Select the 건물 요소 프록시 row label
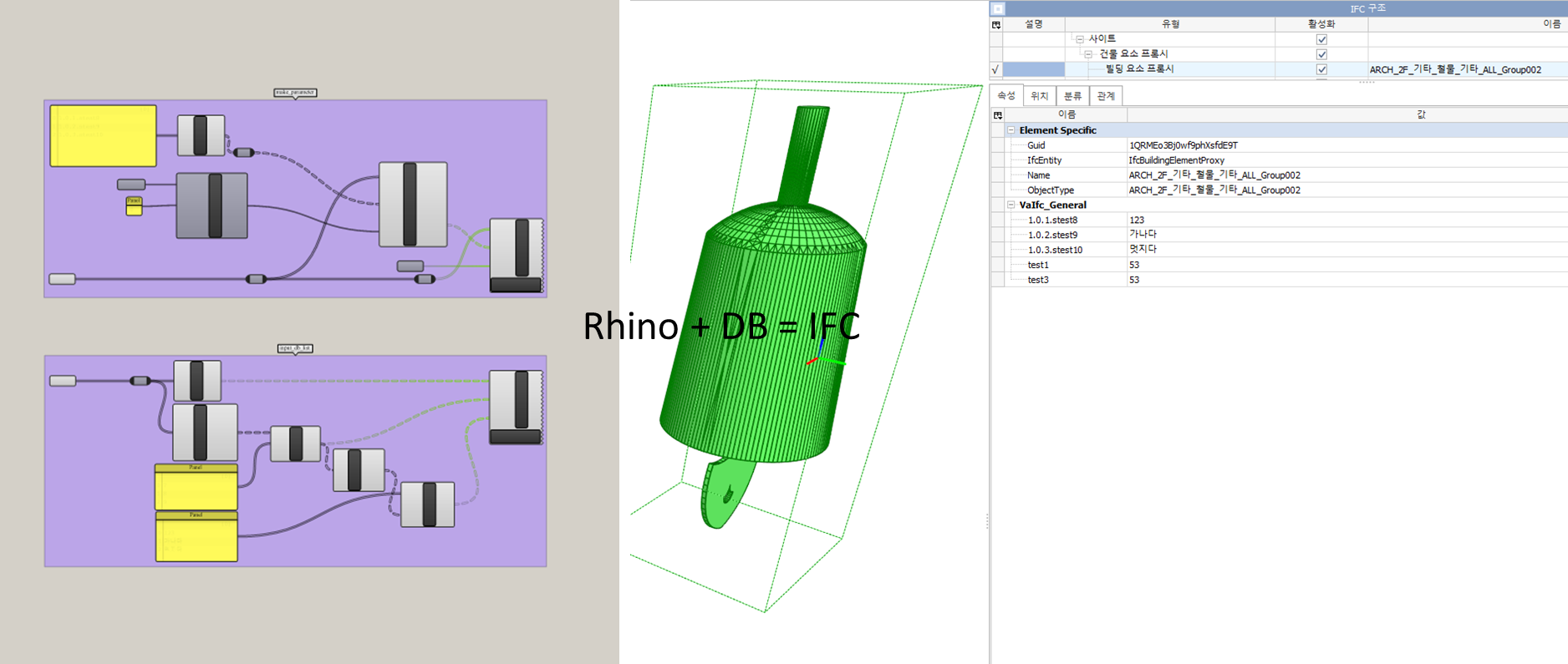 click(1133, 54)
